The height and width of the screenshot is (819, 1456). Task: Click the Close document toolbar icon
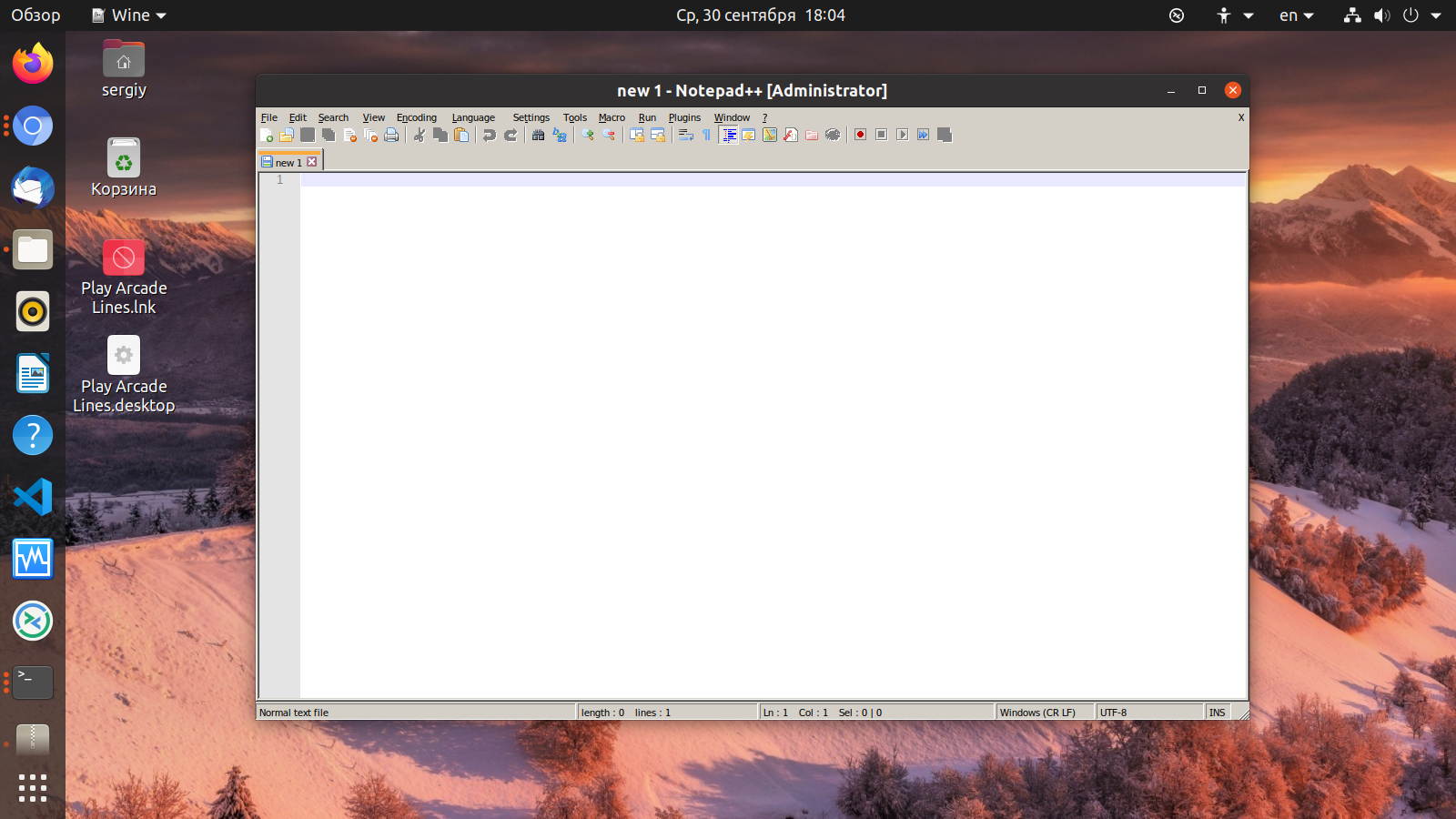tap(350, 135)
